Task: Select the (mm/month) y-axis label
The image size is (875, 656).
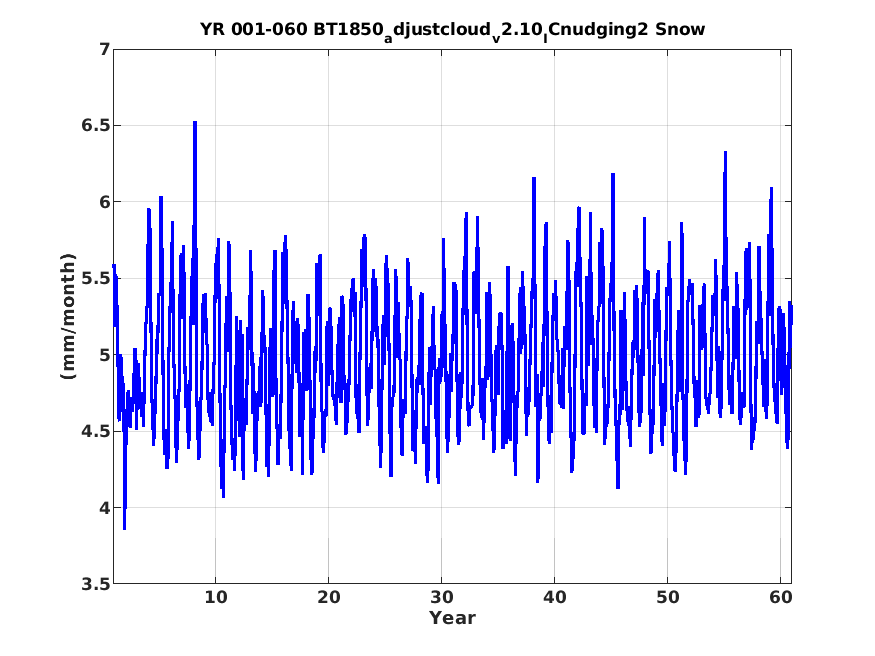Action: click(x=68, y=316)
